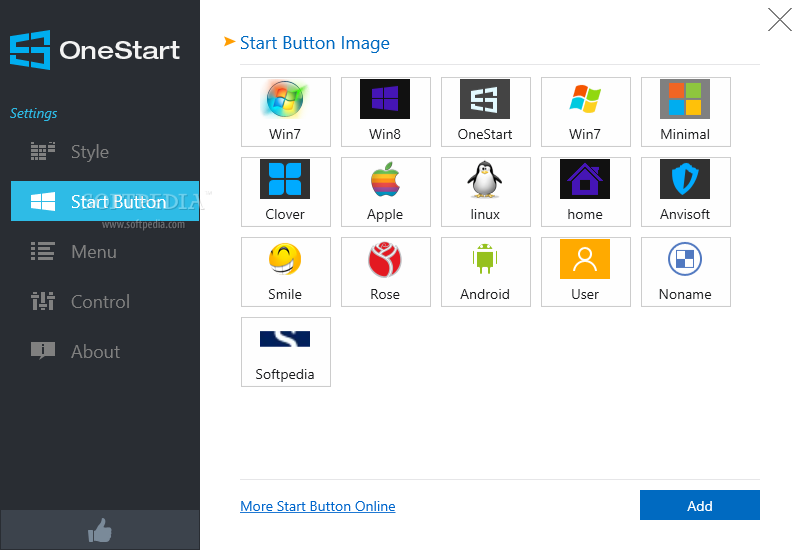This screenshot has height=550, width=800.
Task: Open the Style settings section
Action: coord(105,152)
